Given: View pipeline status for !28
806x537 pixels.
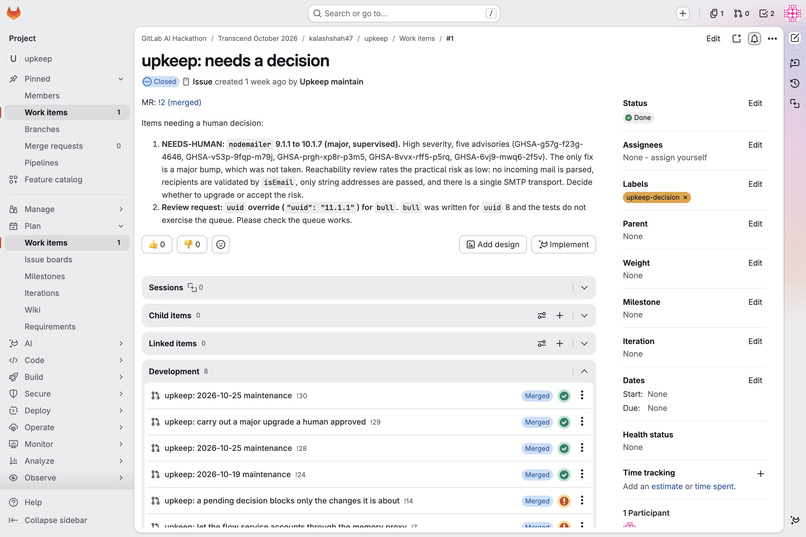Looking at the screenshot, I should pos(564,448).
